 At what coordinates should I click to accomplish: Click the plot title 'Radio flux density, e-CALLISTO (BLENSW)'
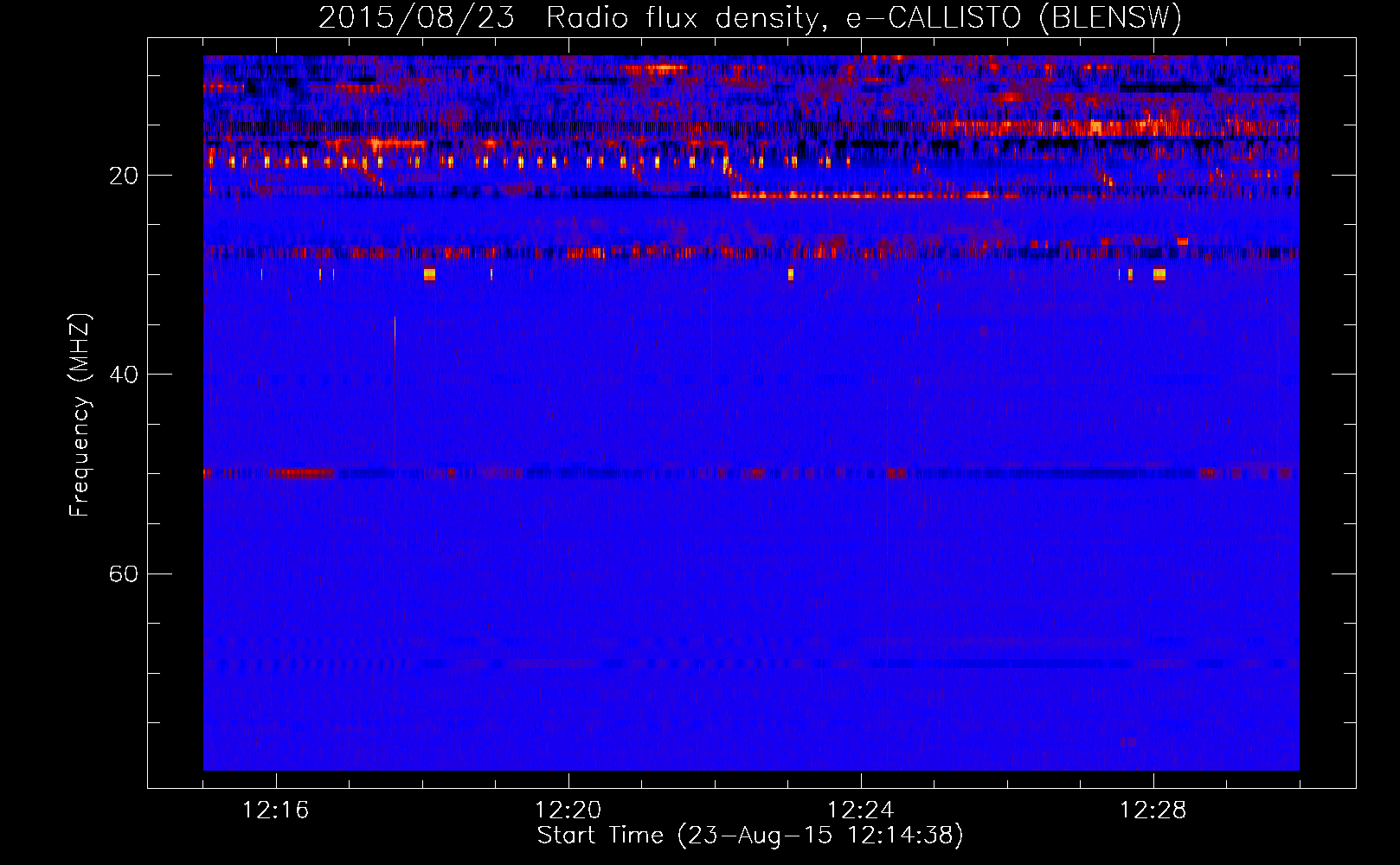864,18
